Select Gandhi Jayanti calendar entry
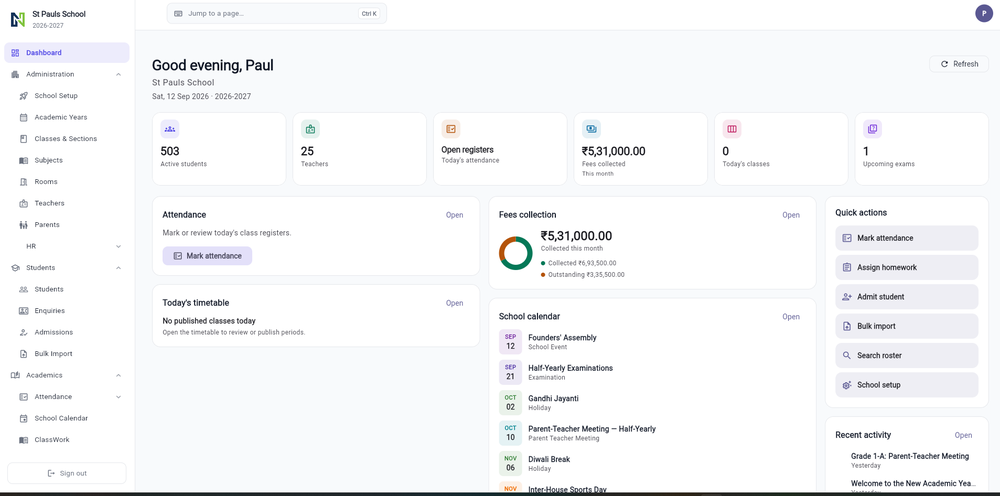 pos(652,402)
